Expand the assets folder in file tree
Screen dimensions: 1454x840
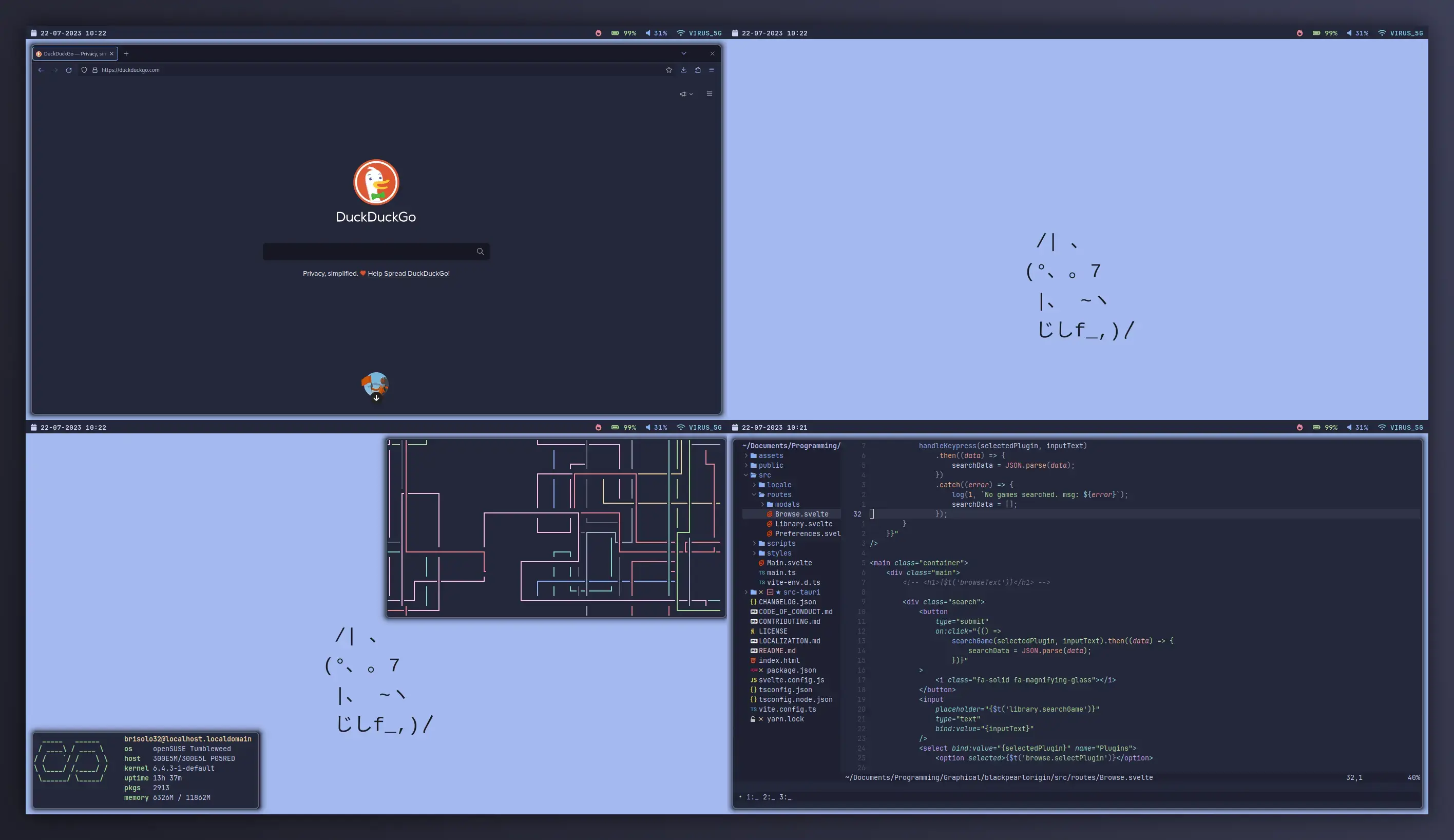tap(747, 456)
